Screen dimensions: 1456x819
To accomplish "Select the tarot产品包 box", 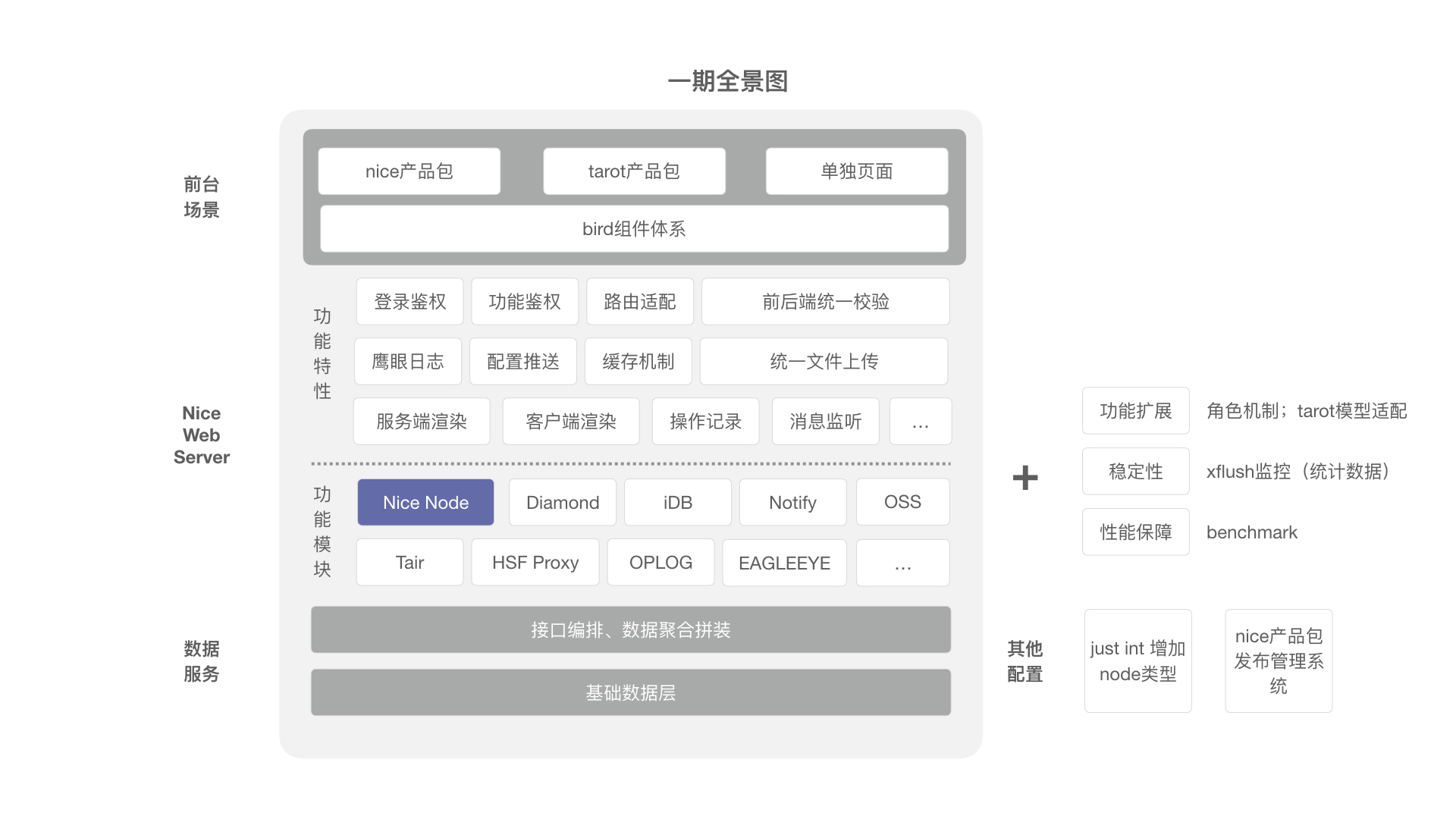I will tap(634, 171).
